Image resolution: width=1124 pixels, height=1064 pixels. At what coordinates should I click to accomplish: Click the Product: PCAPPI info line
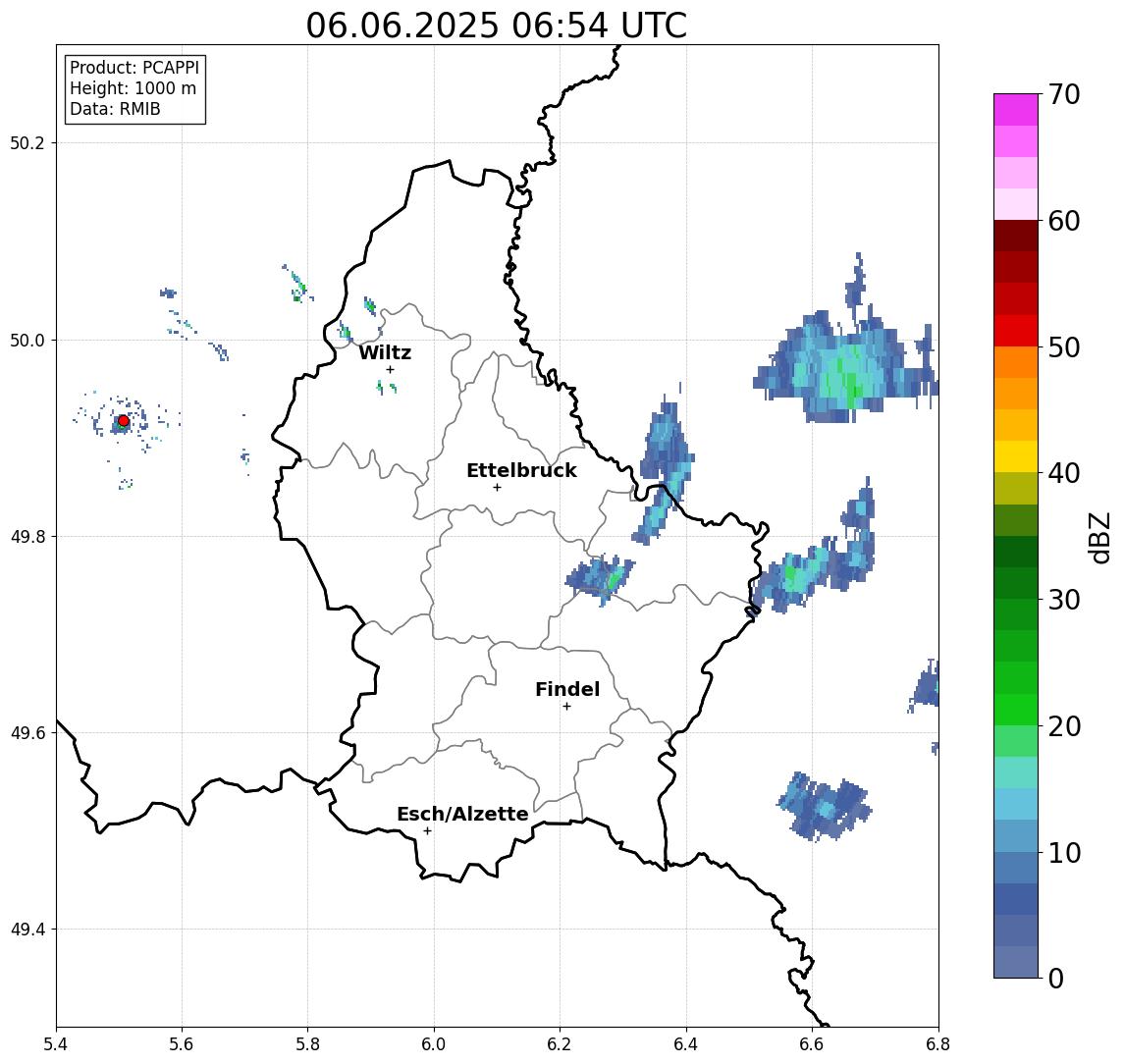pyautogui.click(x=134, y=68)
